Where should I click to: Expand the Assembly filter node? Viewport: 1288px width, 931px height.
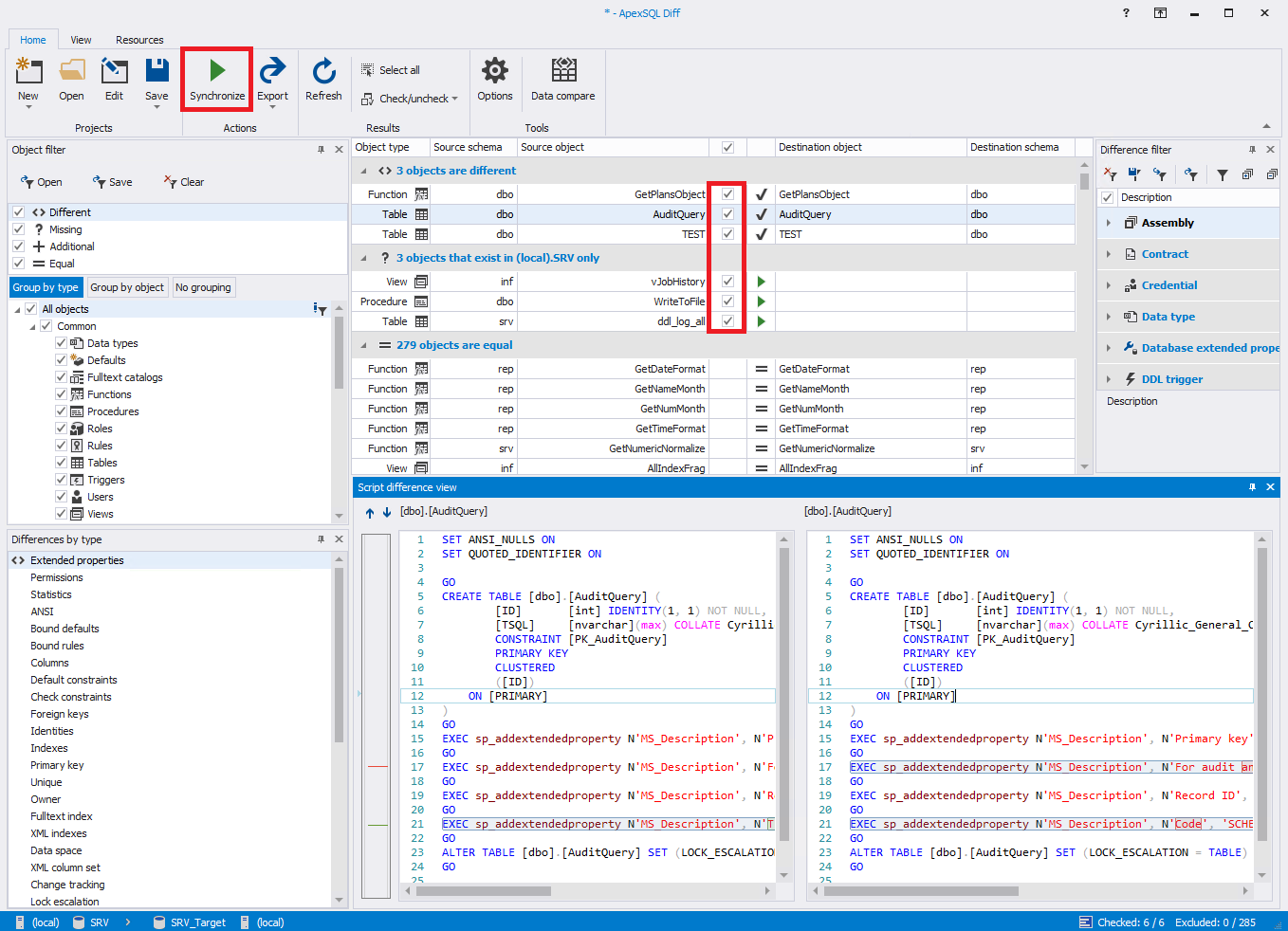1109,223
